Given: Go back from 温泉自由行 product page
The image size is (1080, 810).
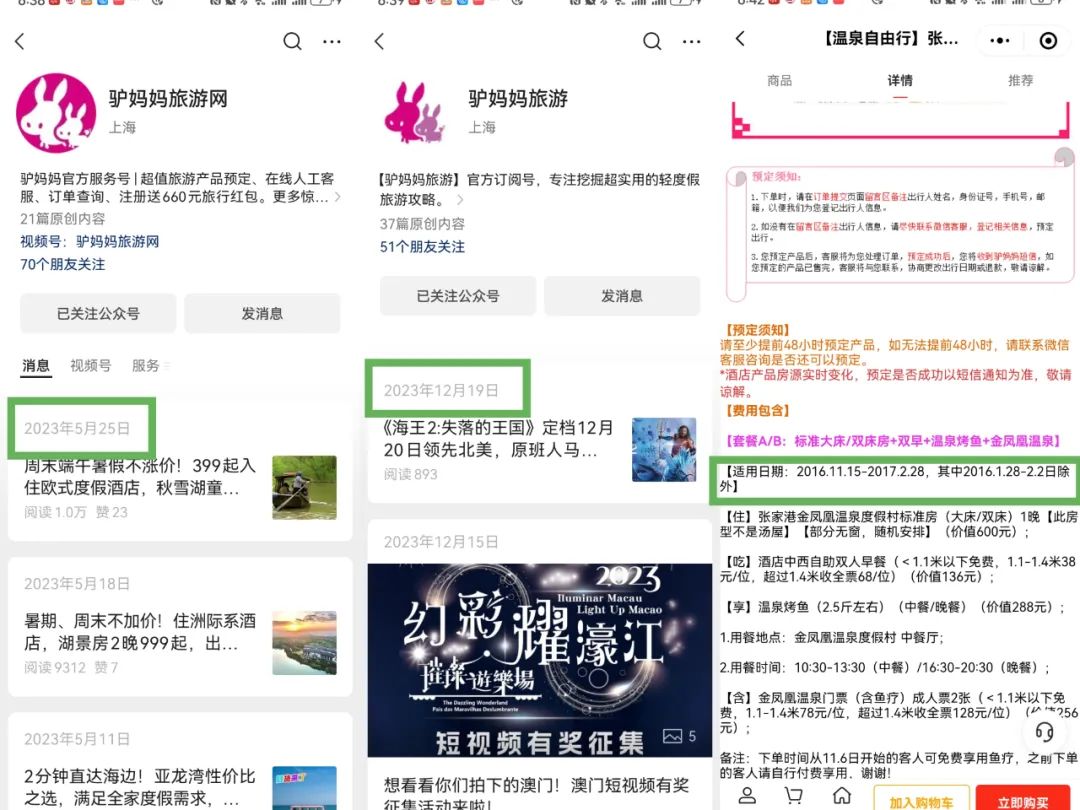Looking at the screenshot, I should click(x=740, y=39).
